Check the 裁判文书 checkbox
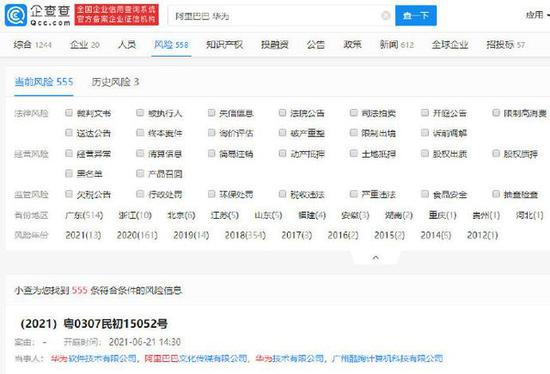The image size is (550, 374). [x=69, y=113]
